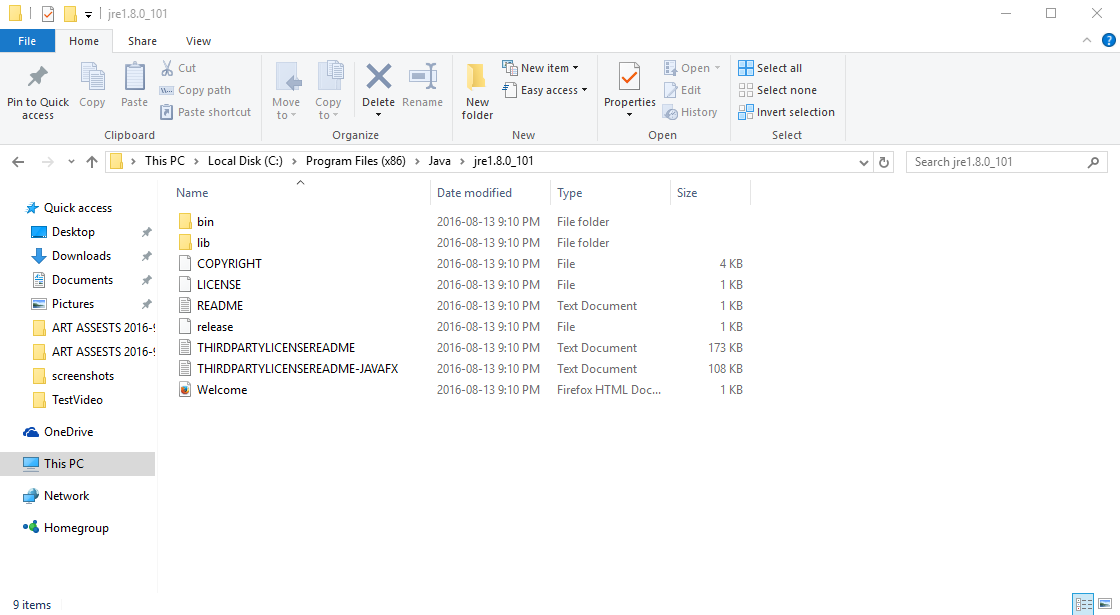Click the Delete red X icon
1120x615 pixels.
[x=379, y=76]
